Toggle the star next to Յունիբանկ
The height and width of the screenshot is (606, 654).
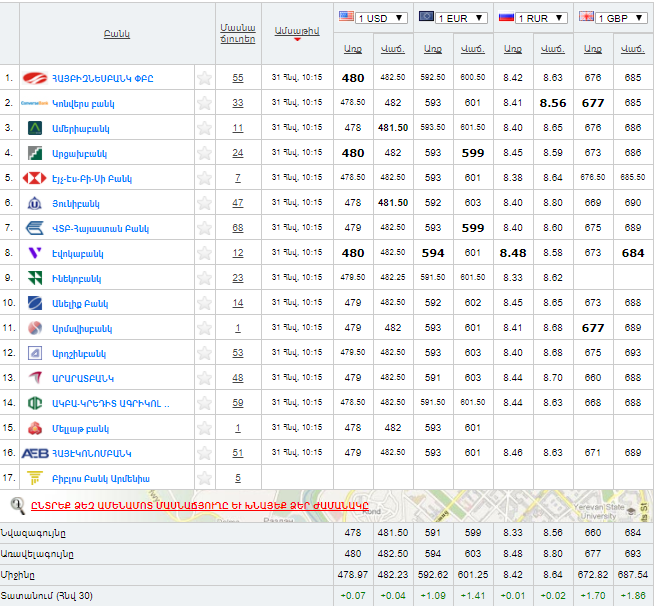pos(204,203)
